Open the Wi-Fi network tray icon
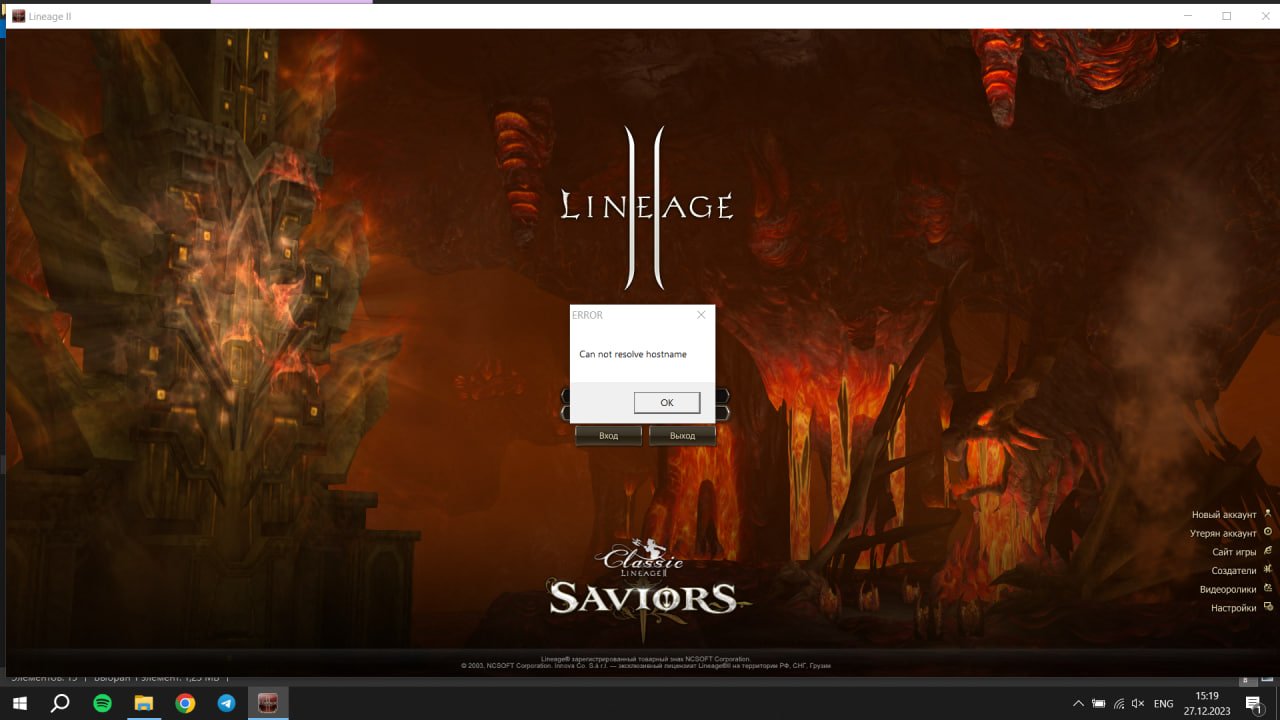 point(1119,704)
